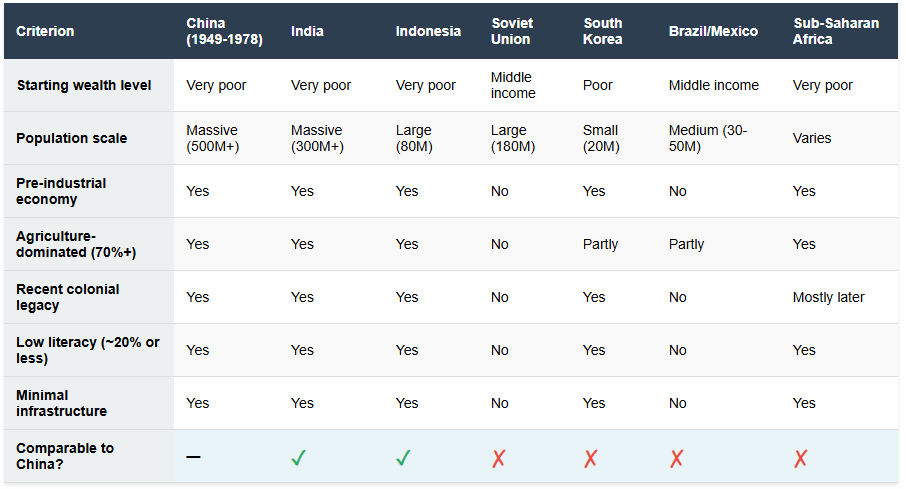Click the Comparable to China? row label

[x=65, y=456]
